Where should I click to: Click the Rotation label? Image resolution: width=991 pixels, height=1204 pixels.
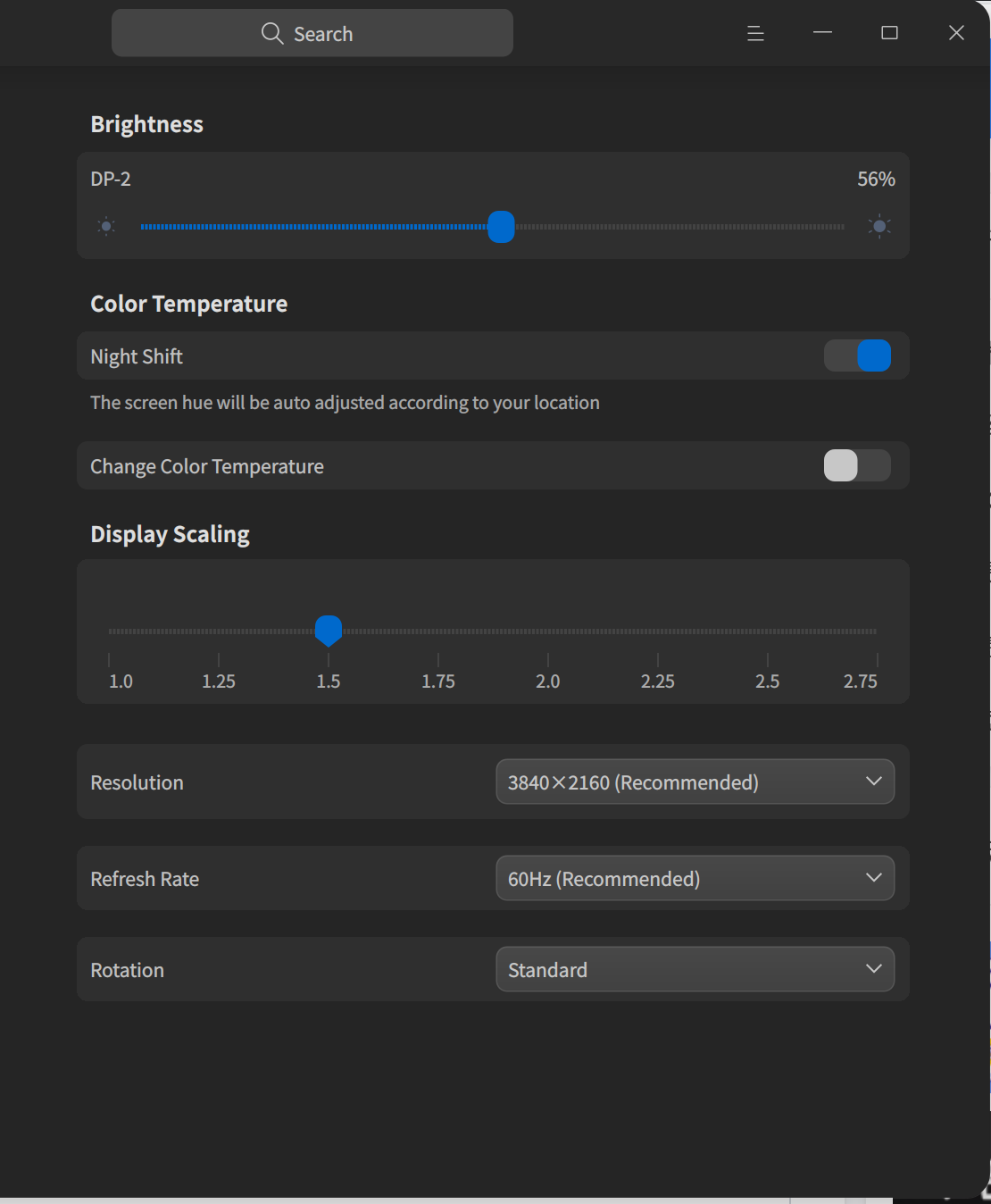[128, 970]
